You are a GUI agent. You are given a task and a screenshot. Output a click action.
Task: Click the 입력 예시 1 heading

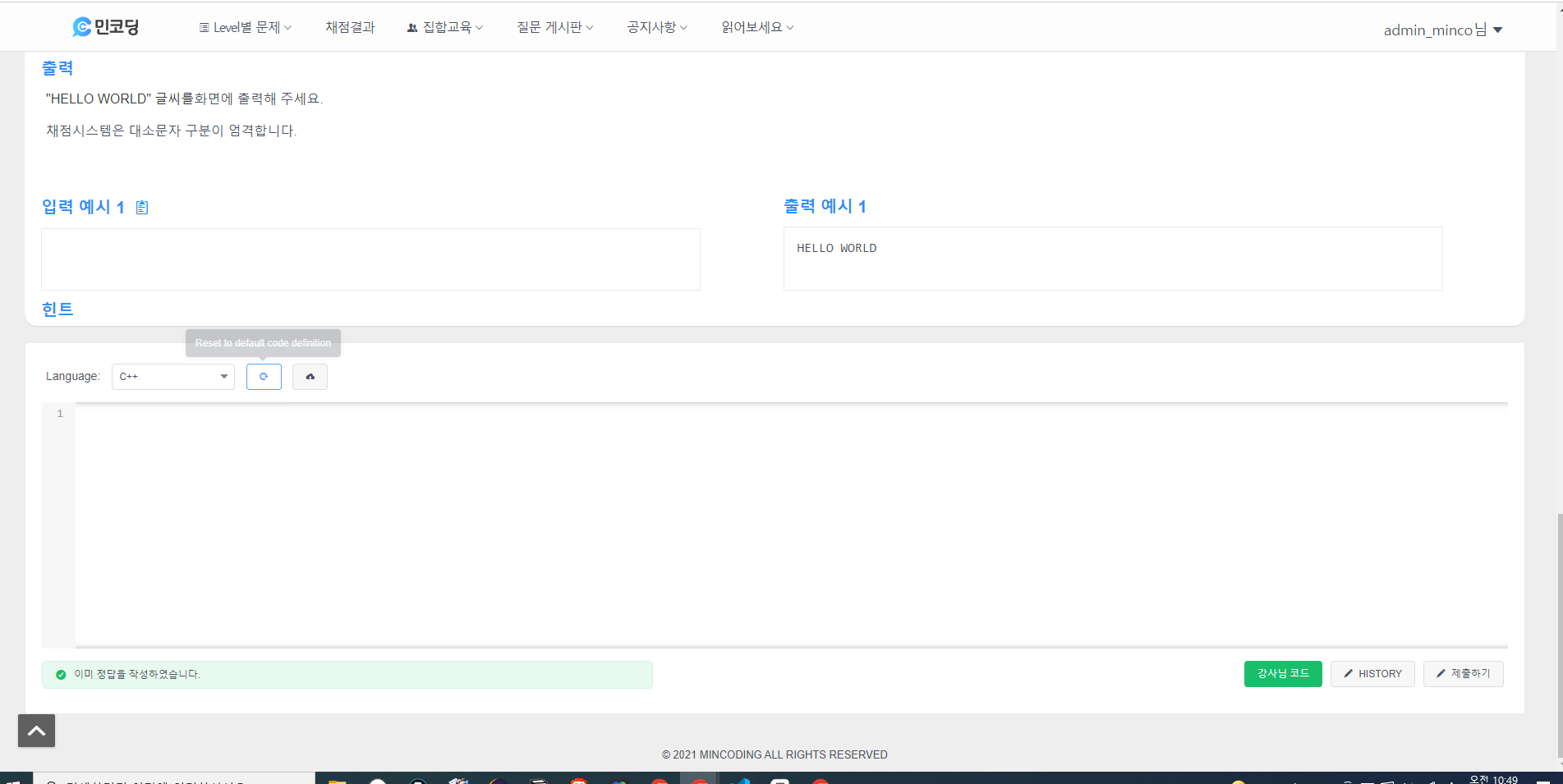83,207
